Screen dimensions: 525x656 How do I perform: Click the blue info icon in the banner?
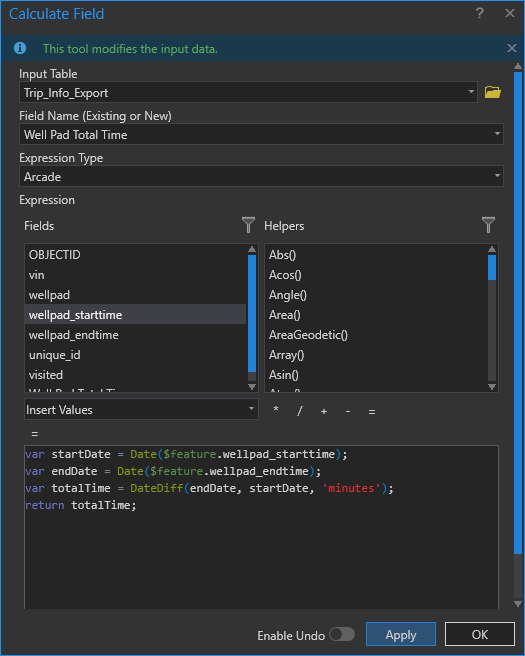tap(20, 49)
